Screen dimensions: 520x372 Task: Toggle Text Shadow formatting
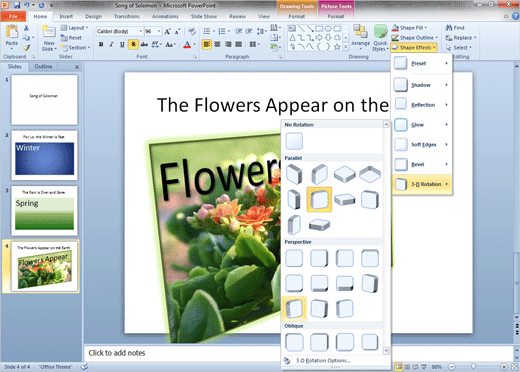[133, 44]
